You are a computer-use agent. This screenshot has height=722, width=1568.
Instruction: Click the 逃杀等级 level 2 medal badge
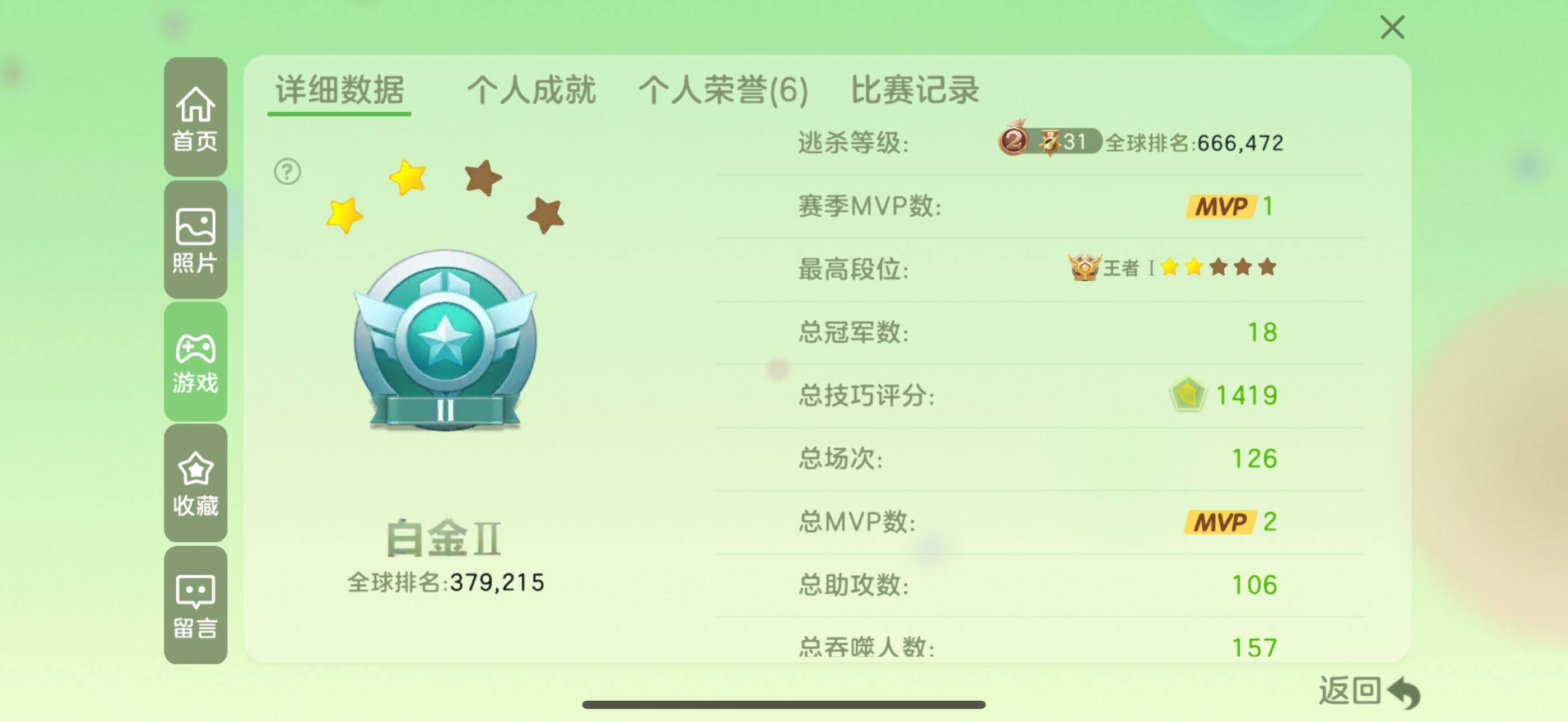[1014, 139]
